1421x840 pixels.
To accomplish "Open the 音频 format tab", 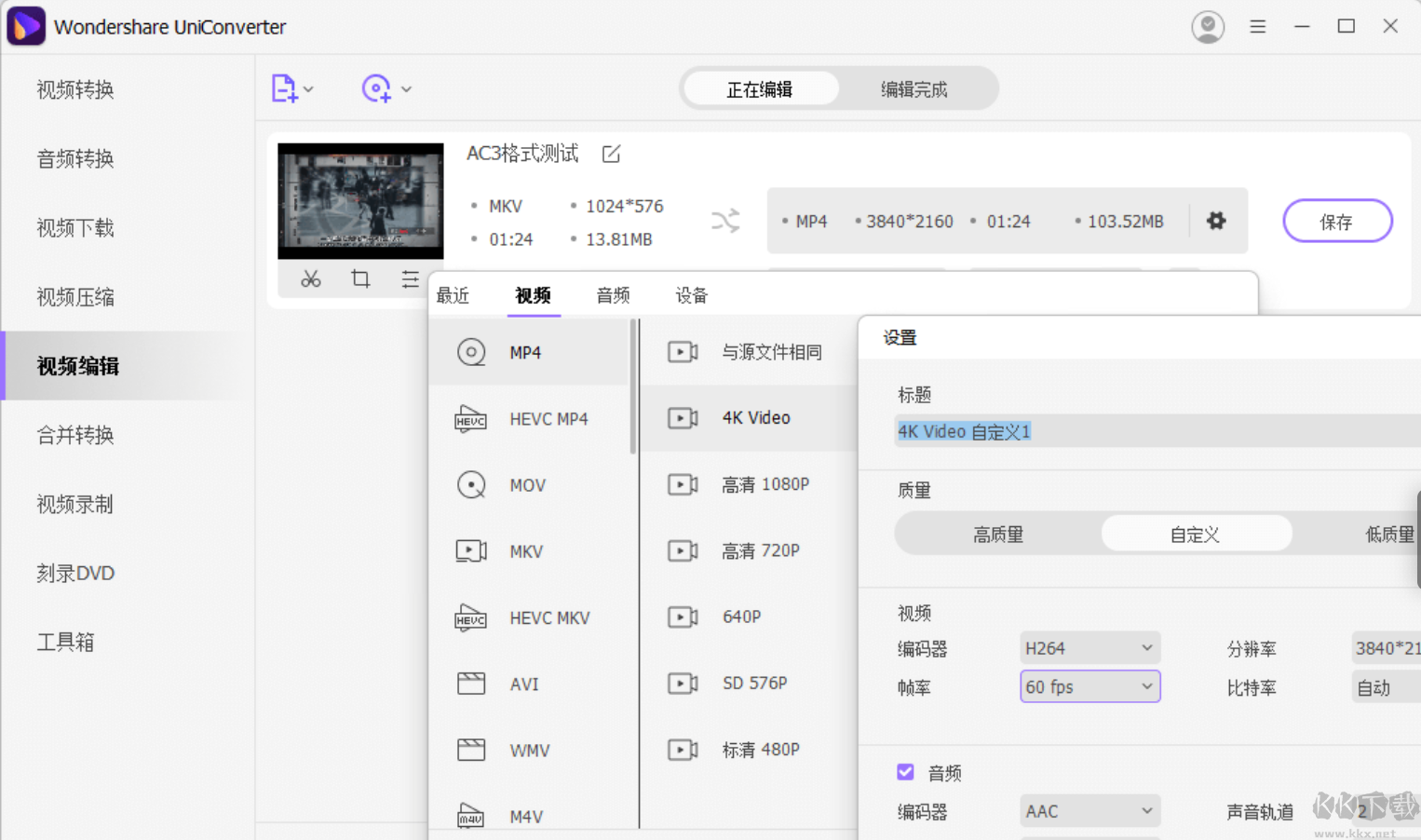I will click(x=614, y=295).
